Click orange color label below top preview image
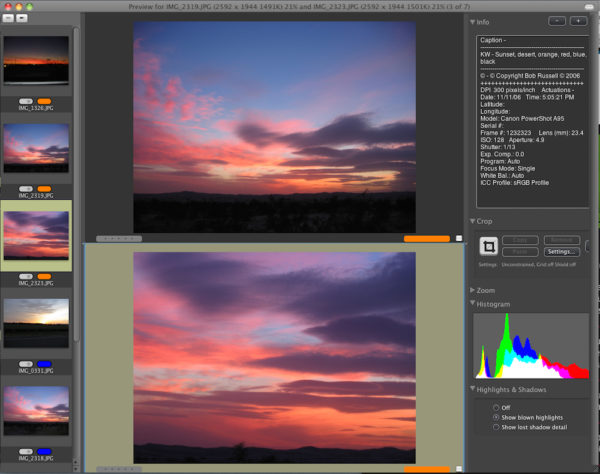600x474 pixels. pos(427,239)
